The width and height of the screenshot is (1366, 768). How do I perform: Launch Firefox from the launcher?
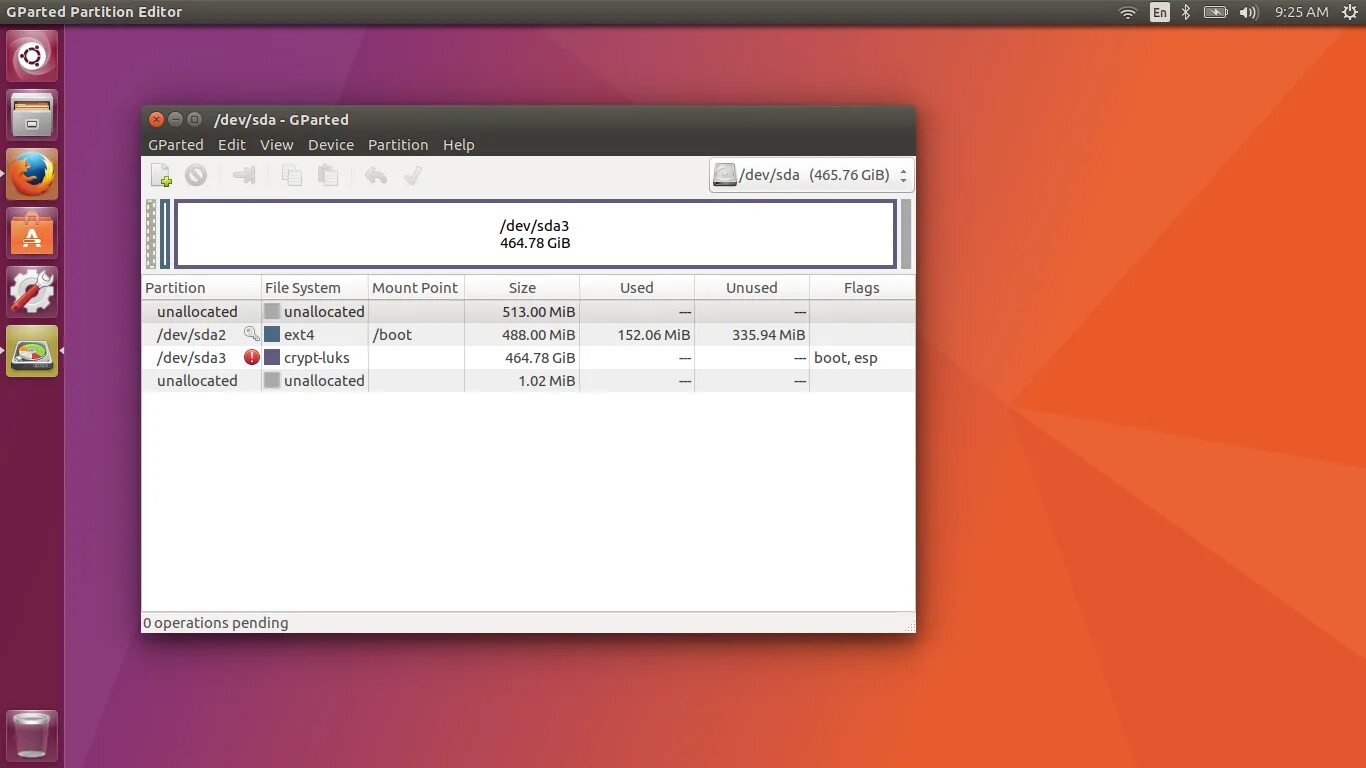pyautogui.click(x=32, y=174)
